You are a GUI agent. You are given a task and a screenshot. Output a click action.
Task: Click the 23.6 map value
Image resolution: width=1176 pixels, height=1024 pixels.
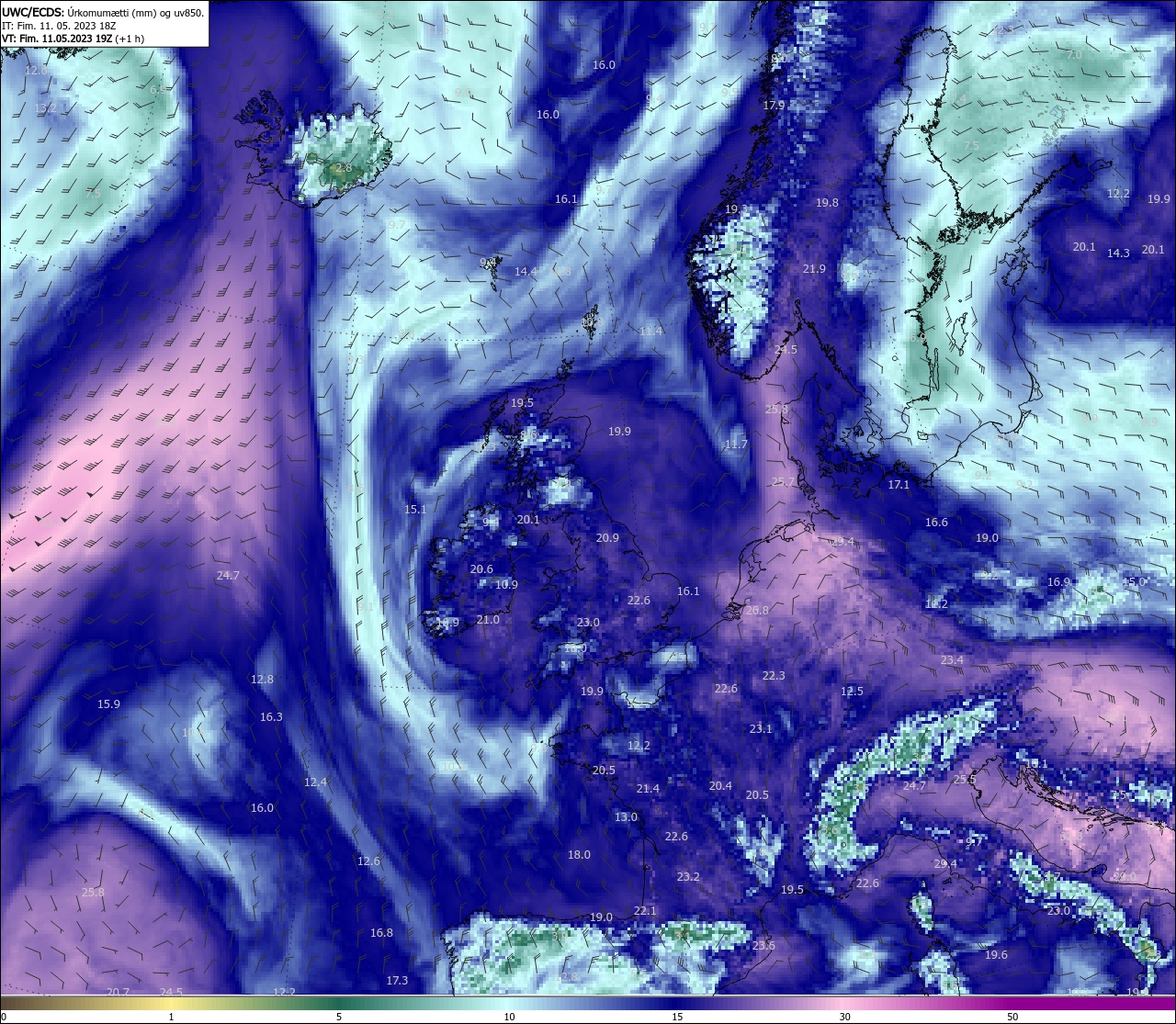coord(763,946)
